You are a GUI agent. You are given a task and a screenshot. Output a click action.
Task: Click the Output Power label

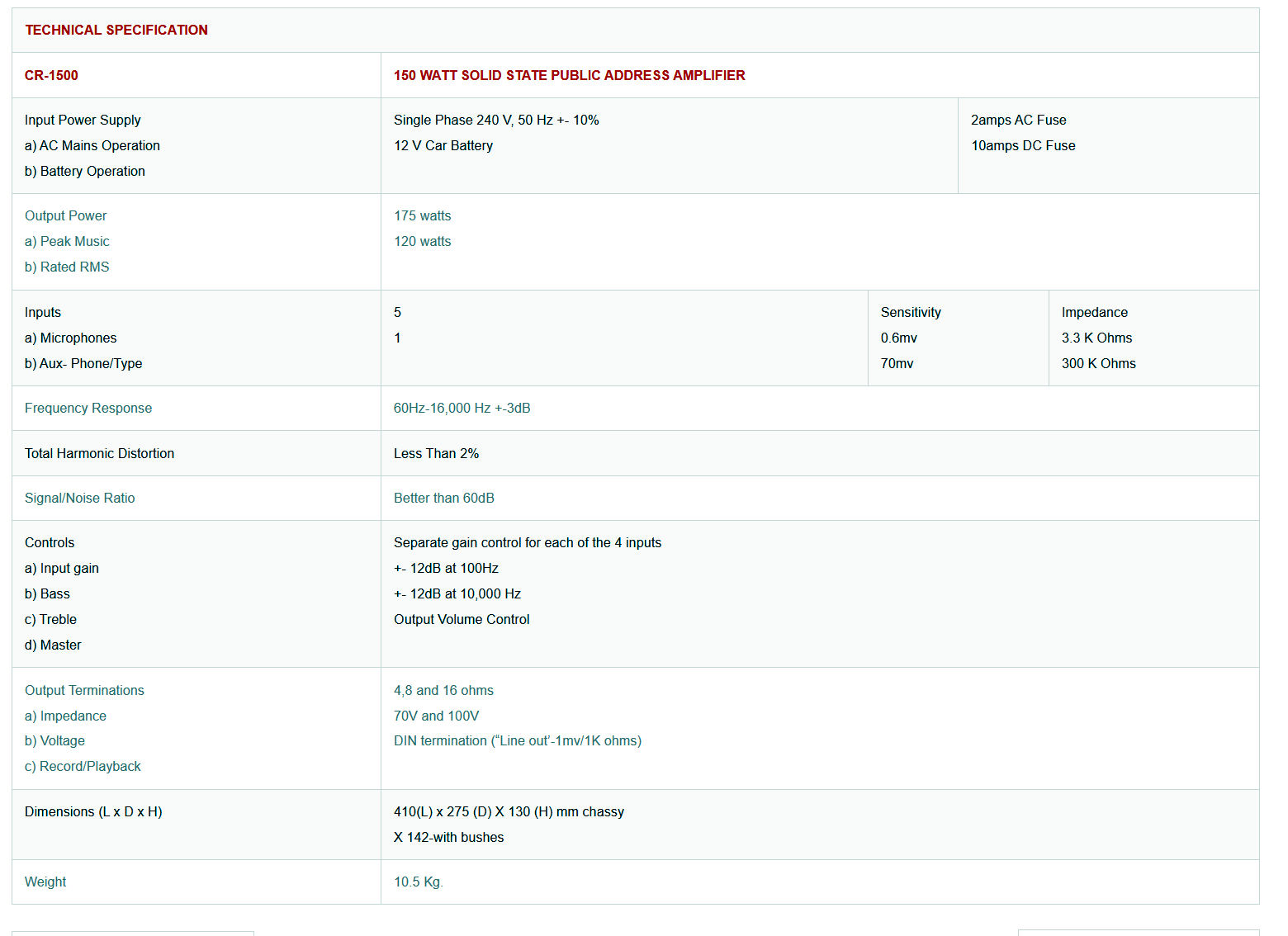(65, 215)
